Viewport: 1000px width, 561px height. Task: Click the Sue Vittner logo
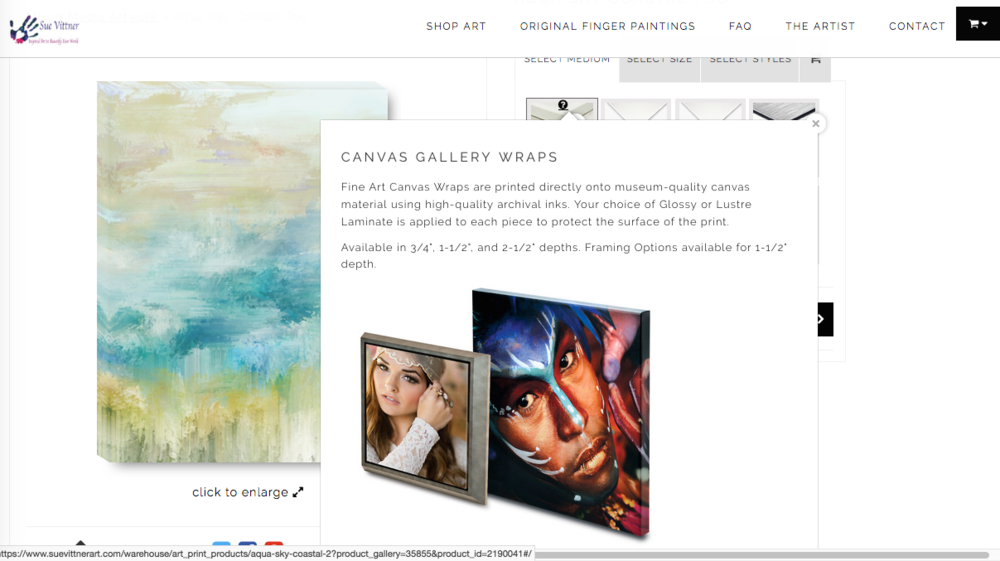point(45,29)
